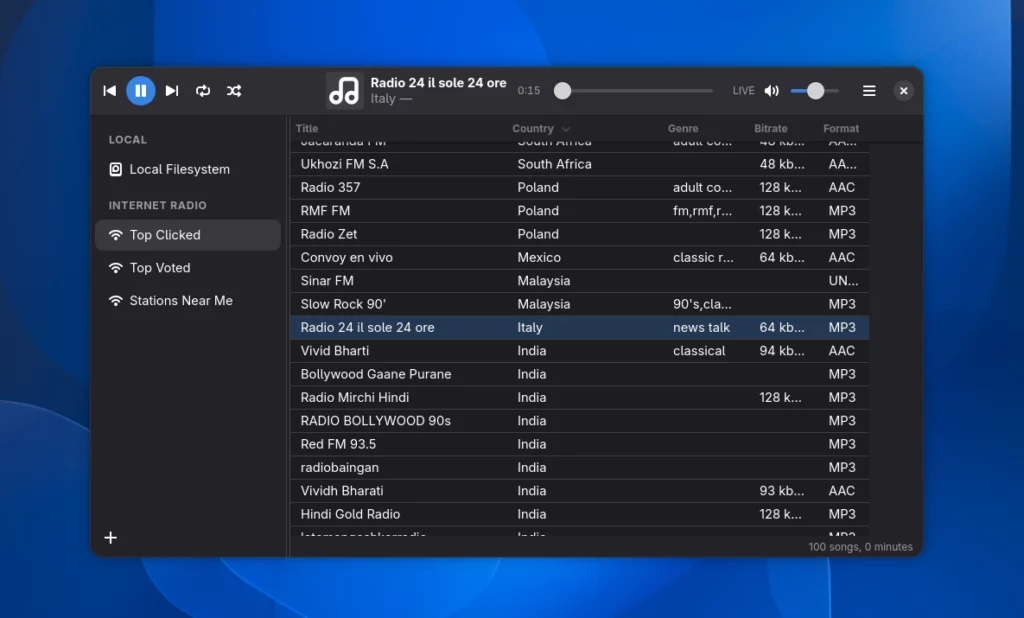
Task: Pause the playing radio station
Action: [141, 91]
